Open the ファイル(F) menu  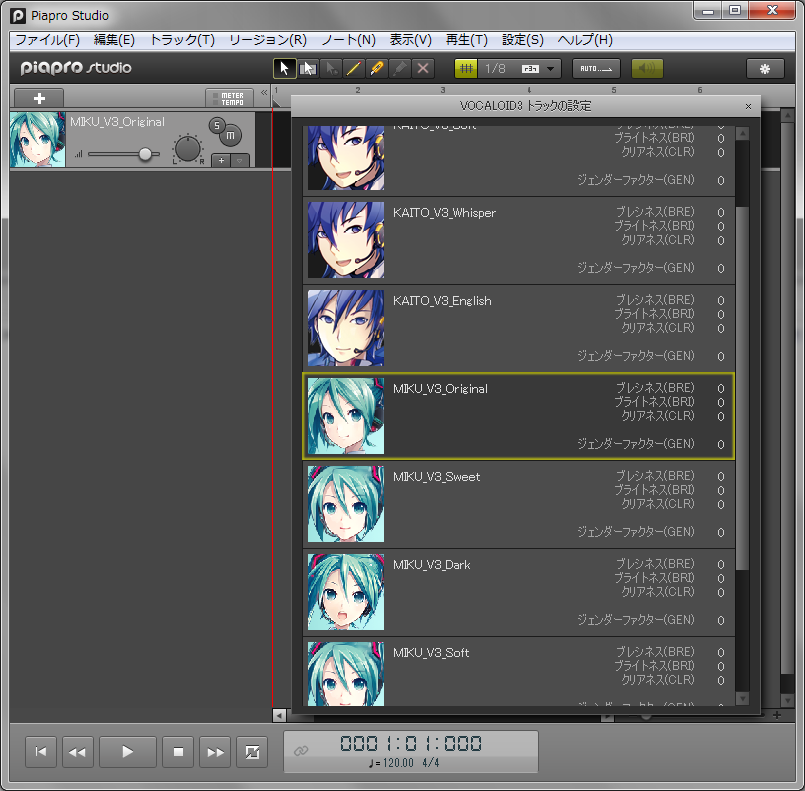48,40
